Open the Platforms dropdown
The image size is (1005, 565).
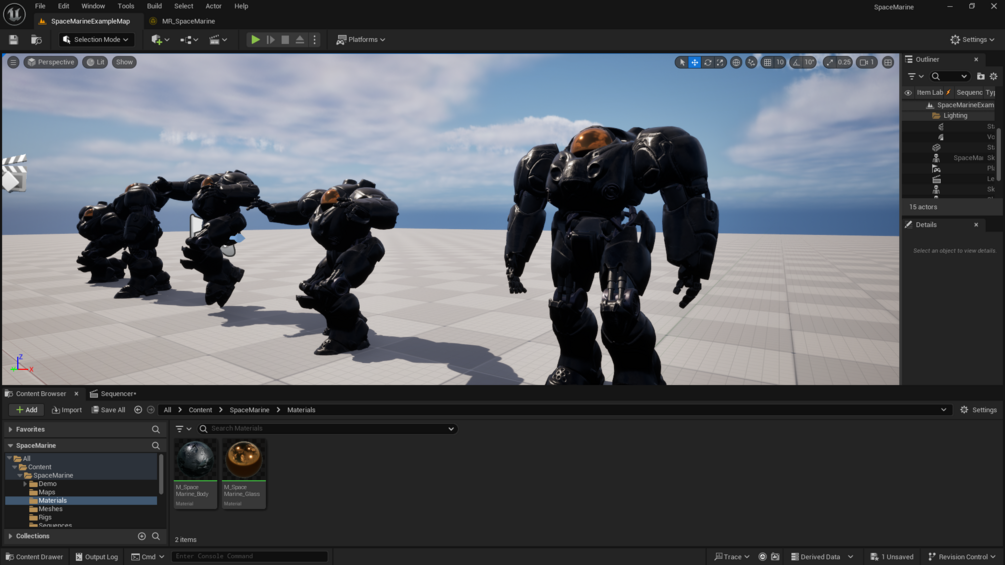pos(361,40)
